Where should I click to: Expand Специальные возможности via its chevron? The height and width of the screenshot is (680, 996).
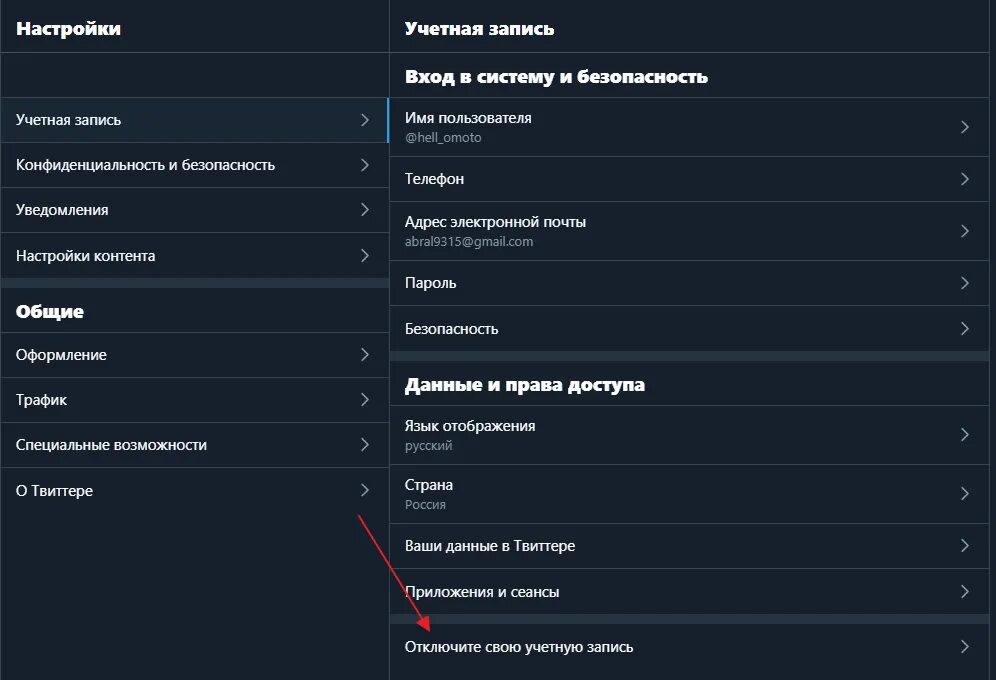[x=365, y=444]
